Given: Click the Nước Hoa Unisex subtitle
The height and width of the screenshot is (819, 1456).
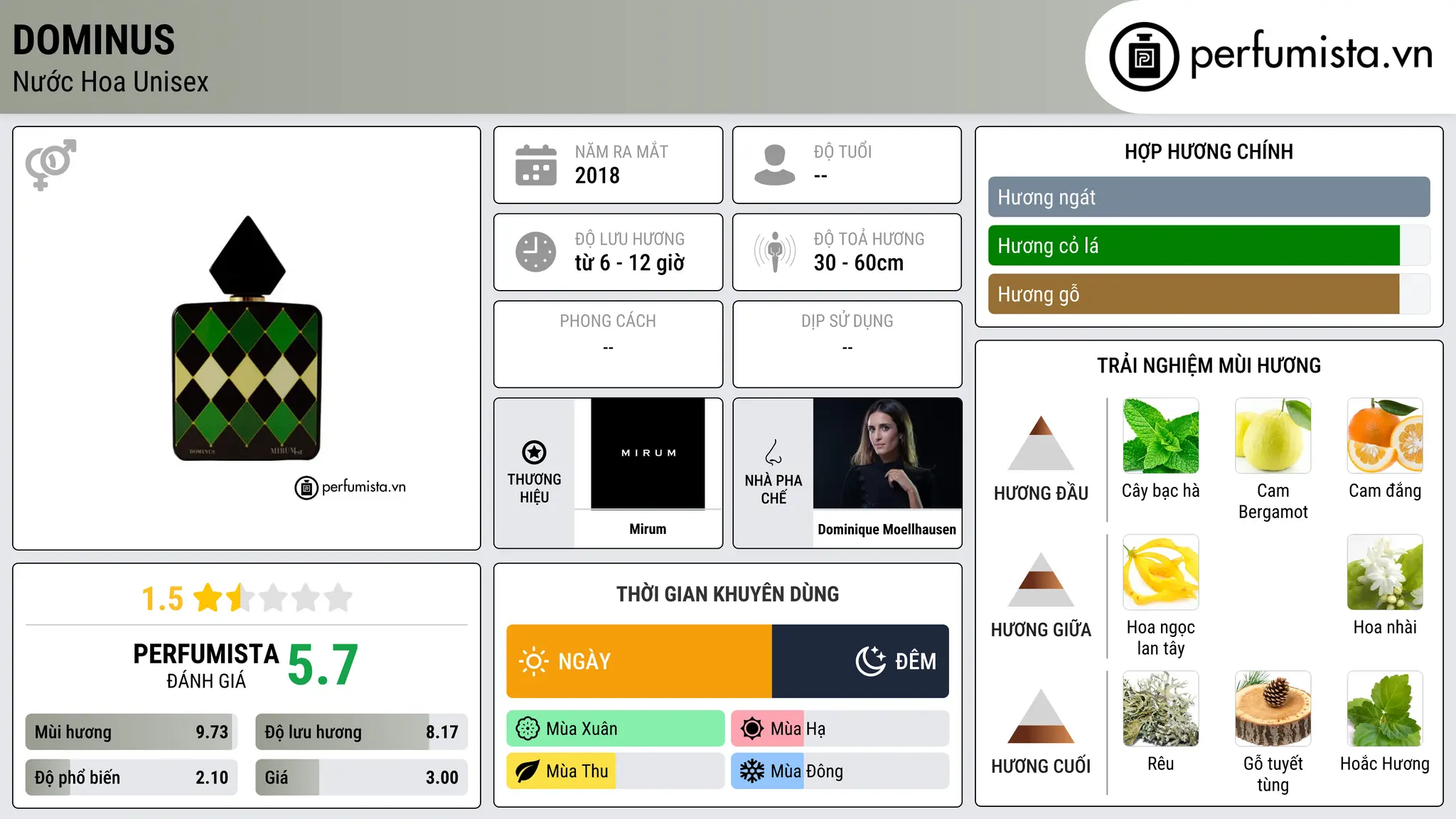Looking at the screenshot, I should [111, 82].
